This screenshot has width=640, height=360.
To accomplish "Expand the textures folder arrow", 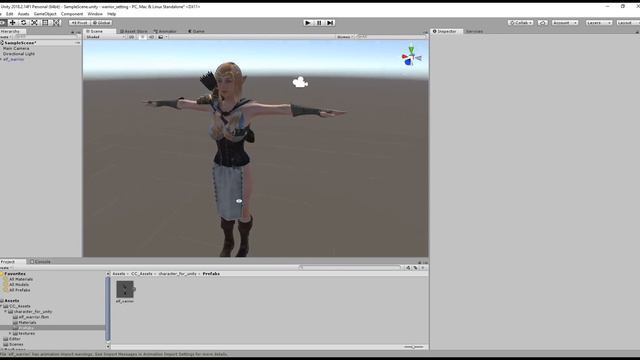I will [x=11, y=333].
